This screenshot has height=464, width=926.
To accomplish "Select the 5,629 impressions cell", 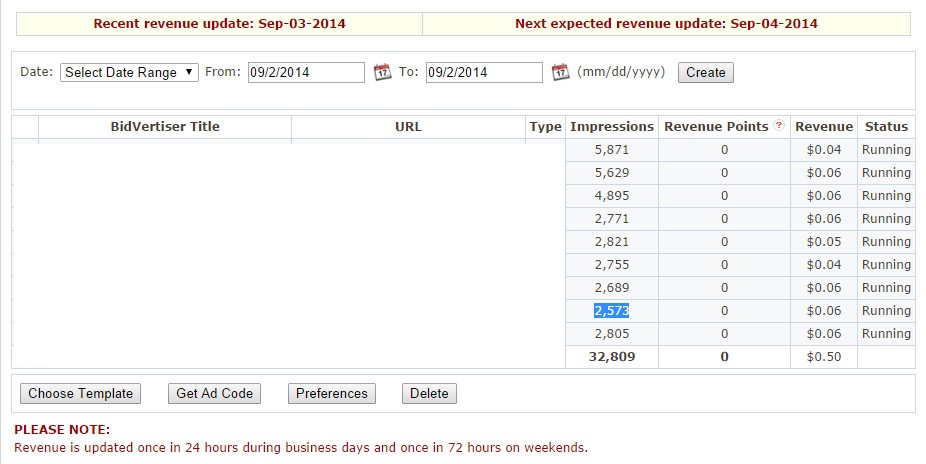I will point(612,173).
